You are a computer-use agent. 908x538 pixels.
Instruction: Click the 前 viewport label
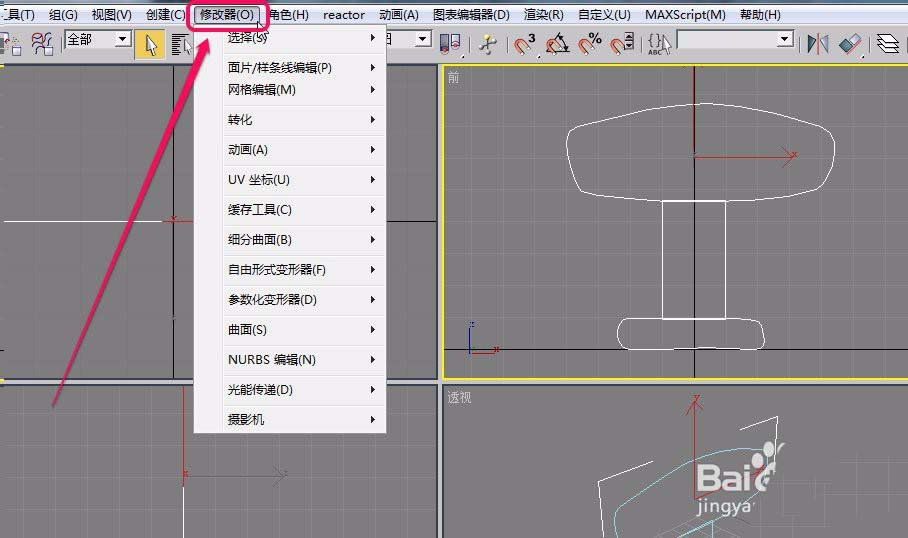pos(453,78)
